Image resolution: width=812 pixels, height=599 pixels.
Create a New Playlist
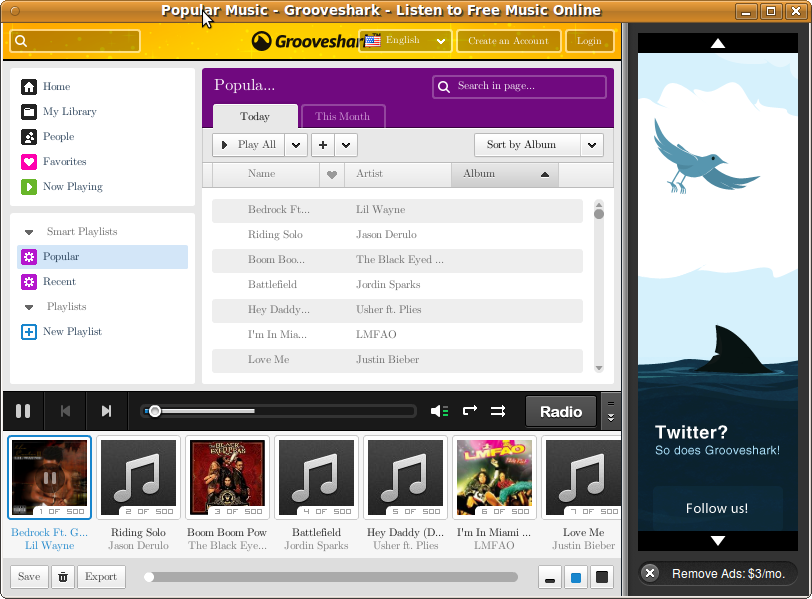click(x=61, y=332)
